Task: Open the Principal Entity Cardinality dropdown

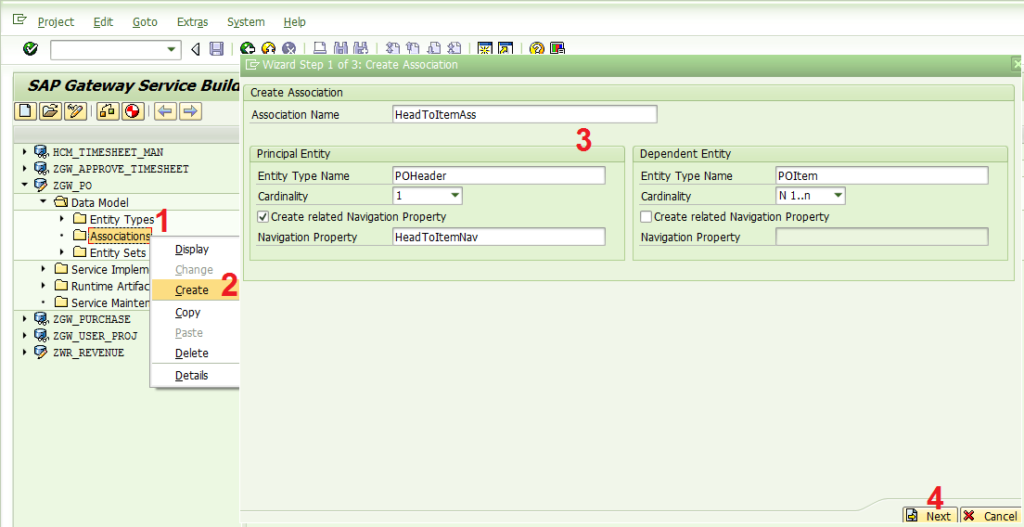Action: pos(455,196)
